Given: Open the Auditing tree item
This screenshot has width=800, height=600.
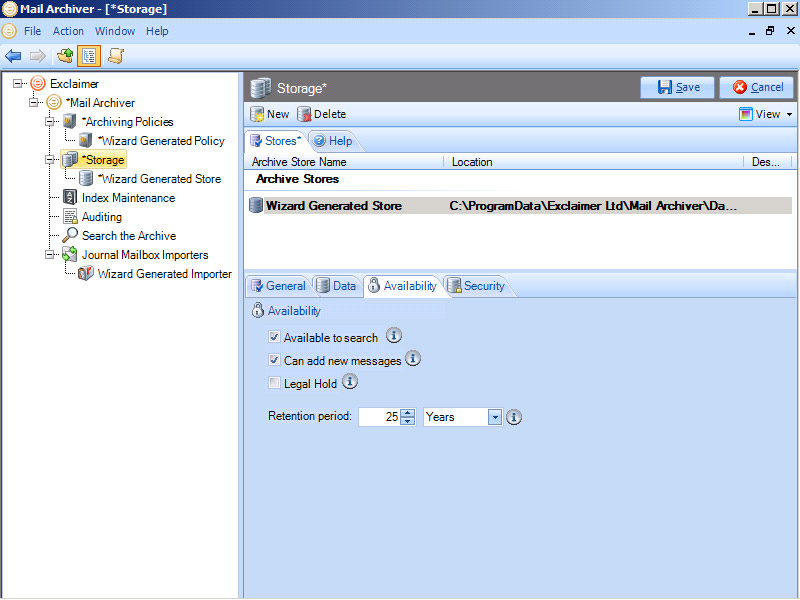Looking at the screenshot, I should [102, 217].
